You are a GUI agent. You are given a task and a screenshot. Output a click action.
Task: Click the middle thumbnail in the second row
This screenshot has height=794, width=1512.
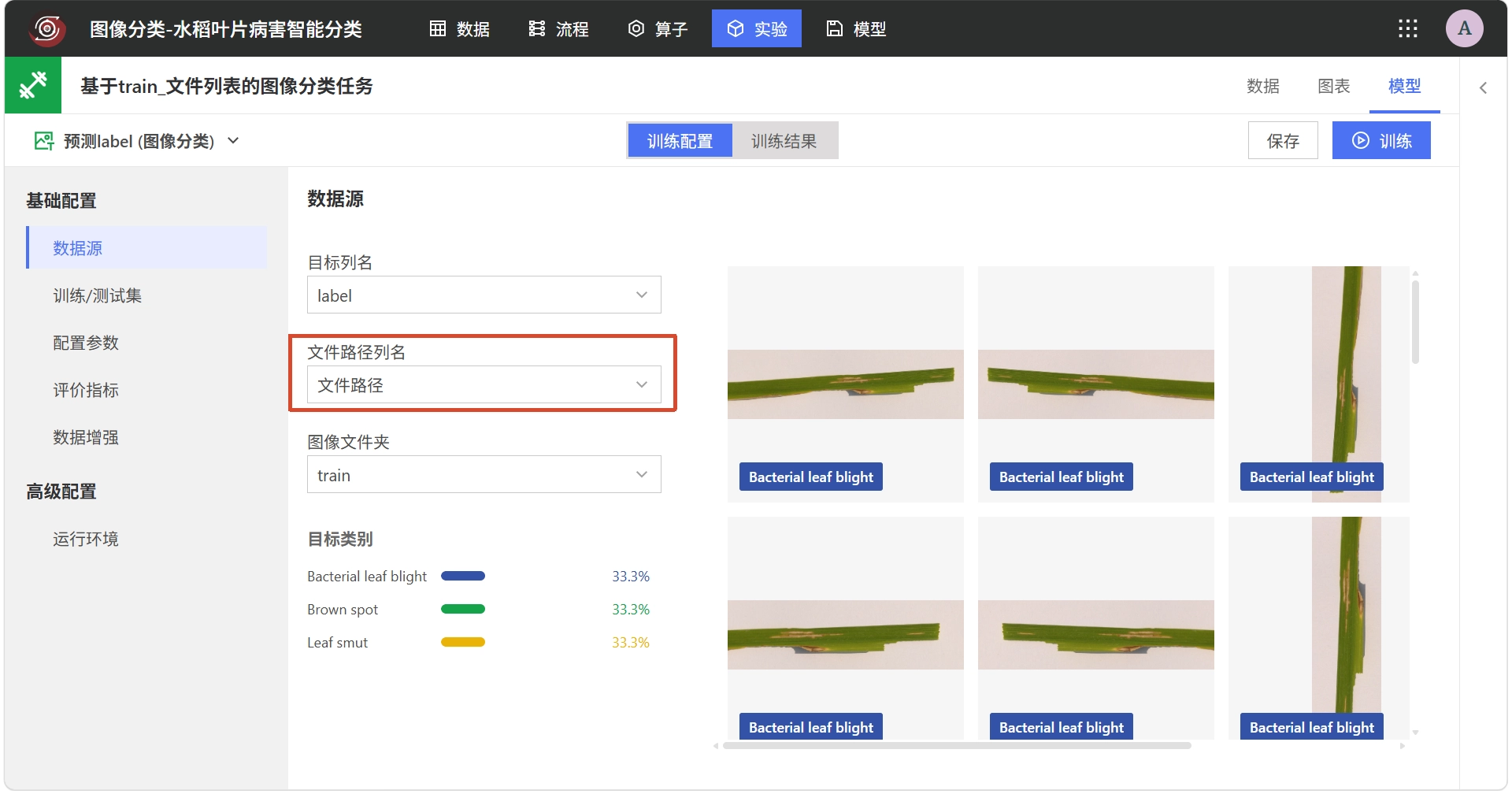coord(1095,628)
